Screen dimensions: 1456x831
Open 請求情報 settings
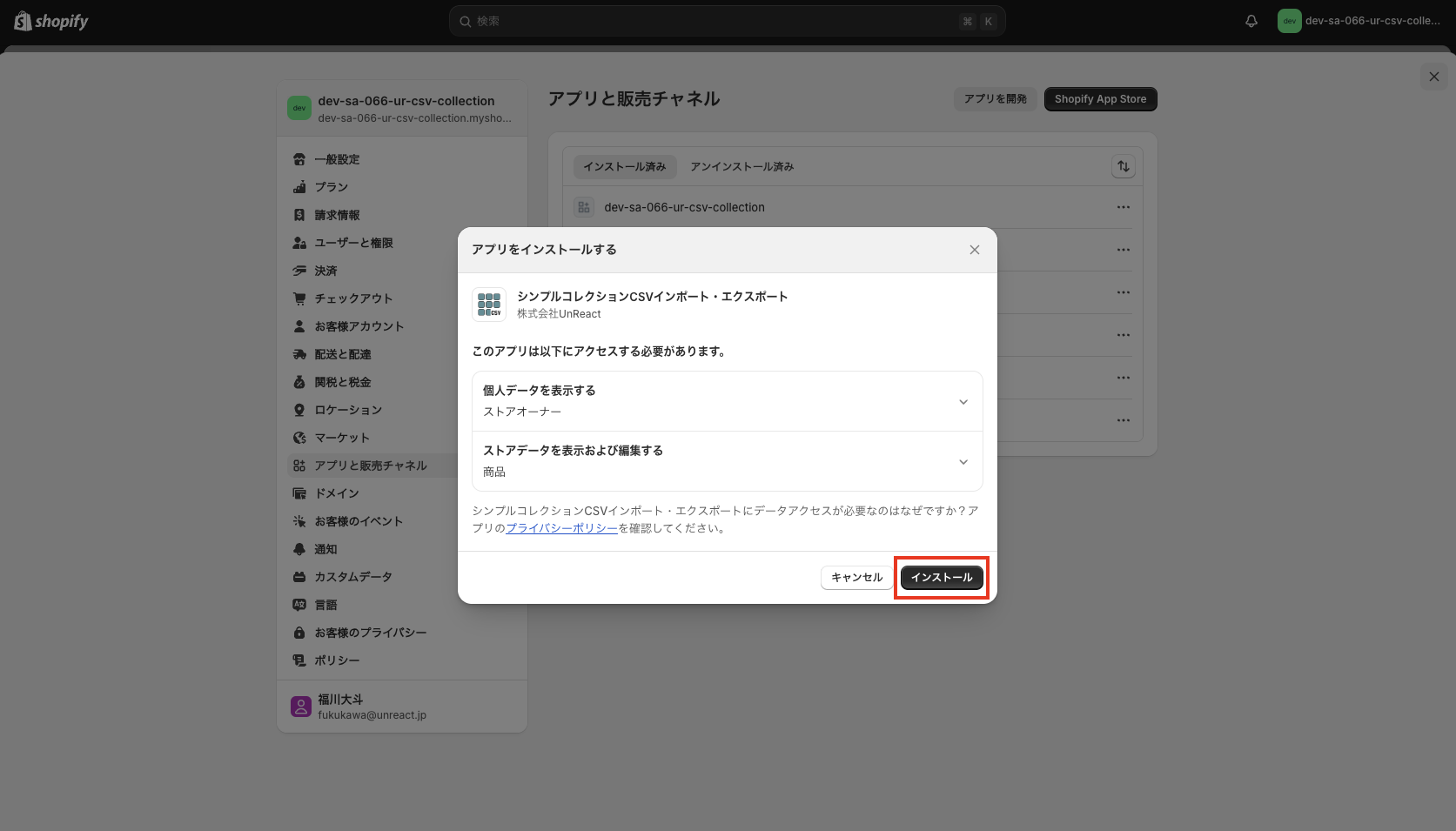402,215
